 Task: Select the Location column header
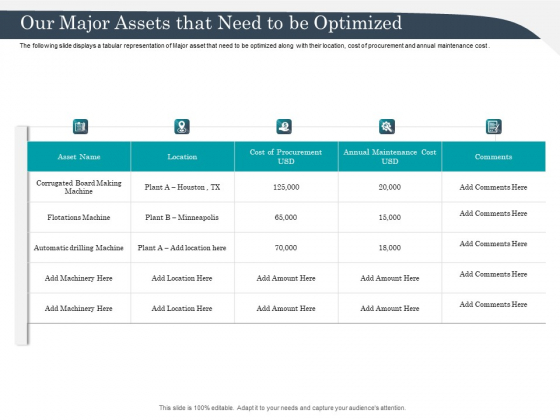point(182,156)
